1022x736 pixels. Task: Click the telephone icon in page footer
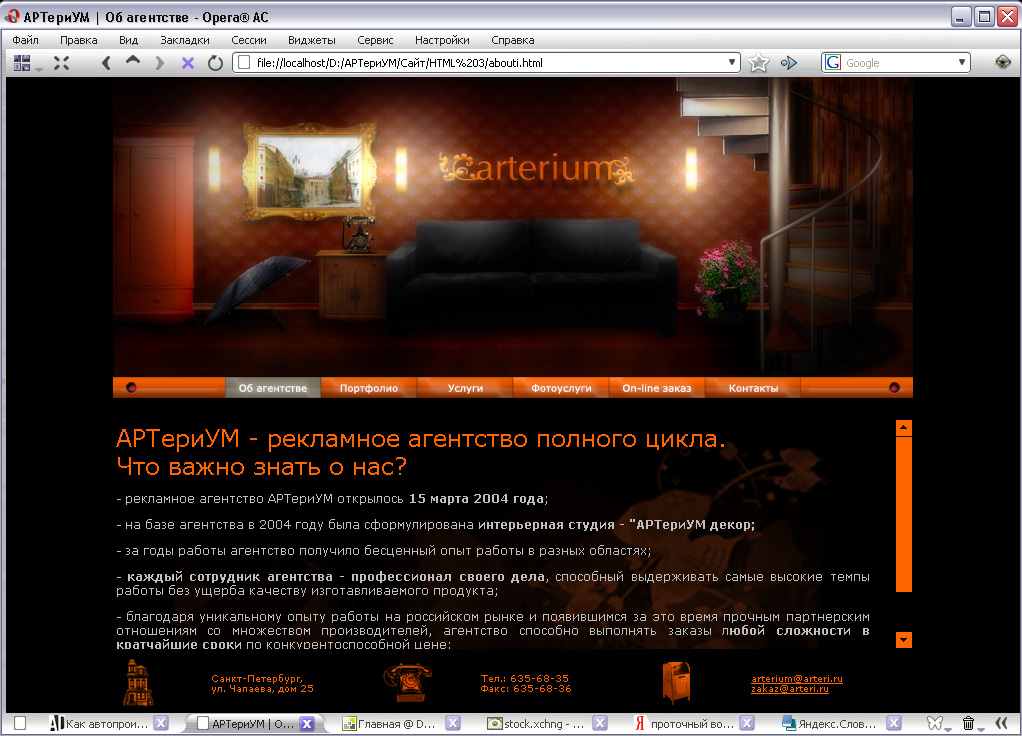pos(408,682)
